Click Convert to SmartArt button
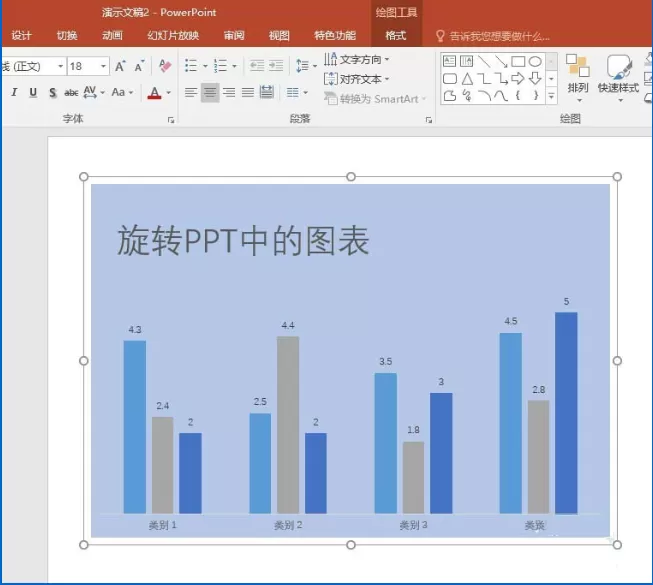 click(375, 99)
